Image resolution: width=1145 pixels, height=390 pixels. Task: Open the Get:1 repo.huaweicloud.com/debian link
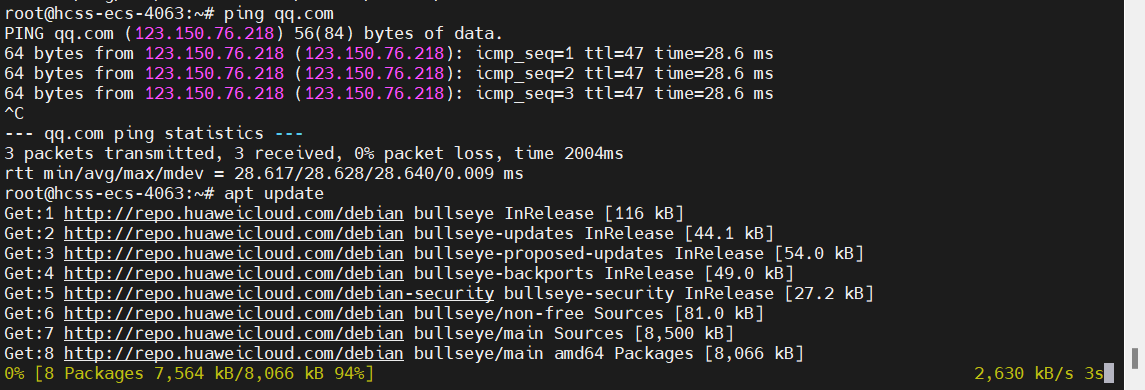234,213
